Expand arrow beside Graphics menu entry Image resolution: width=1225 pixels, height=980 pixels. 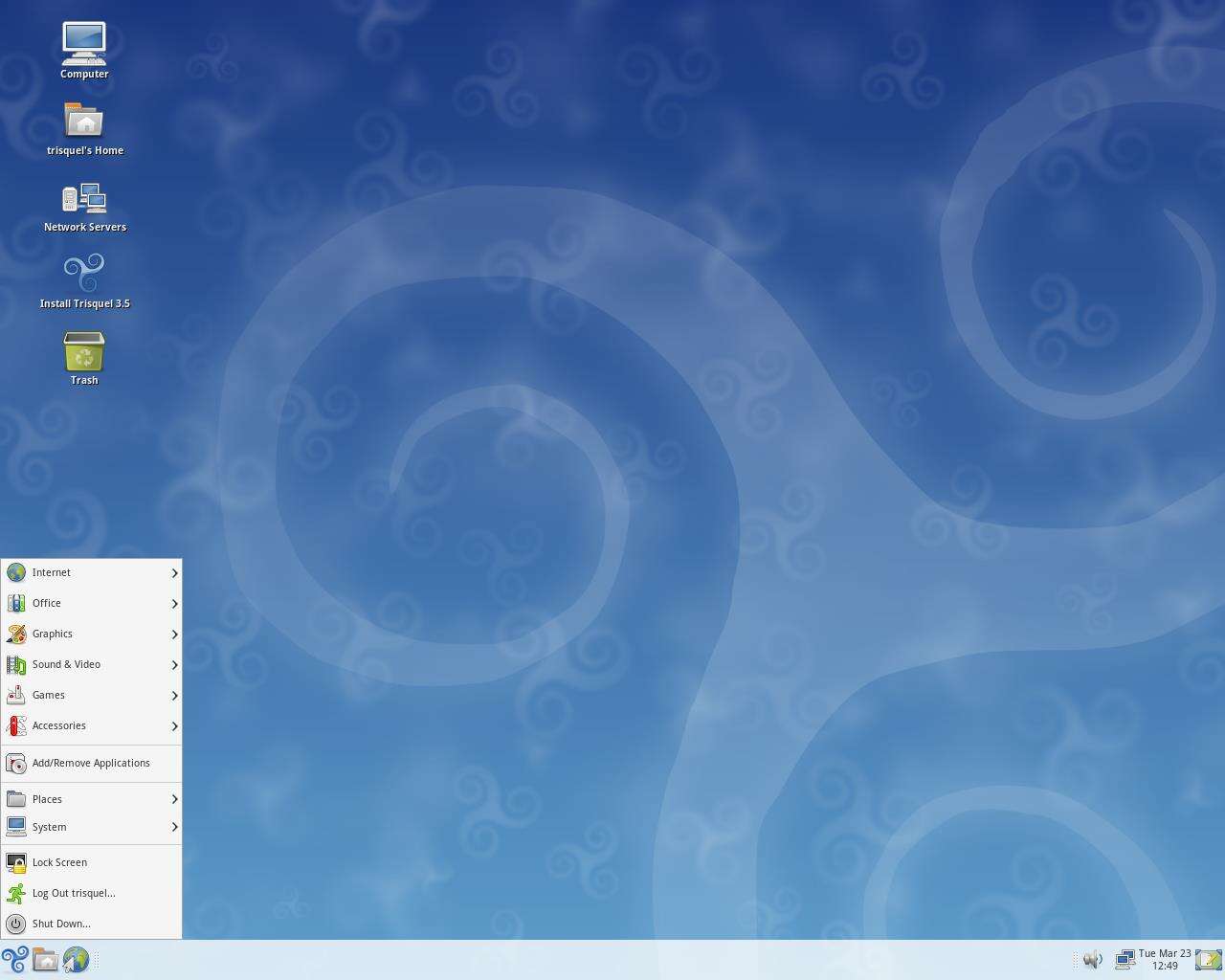click(174, 634)
